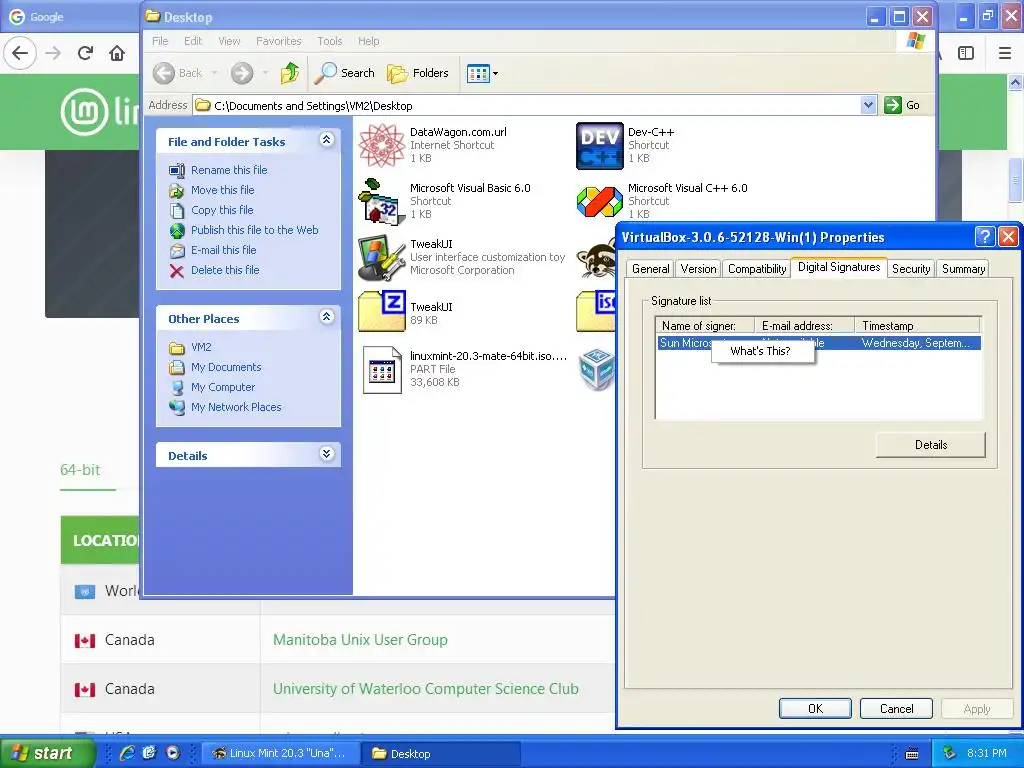
Task: Open My Network Places link
Action: point(236,408)
